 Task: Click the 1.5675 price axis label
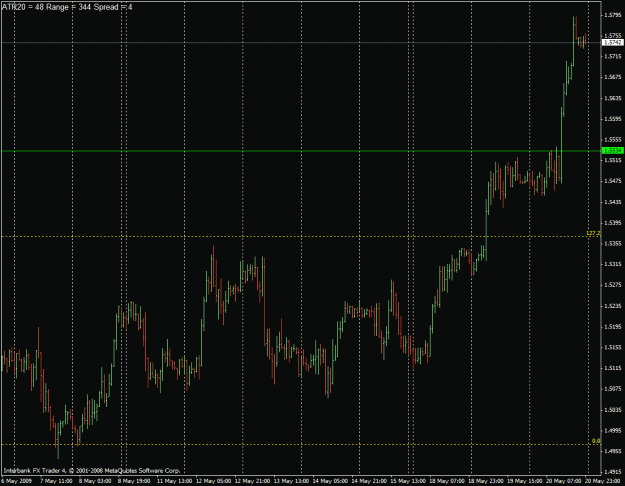coord(613,77)
